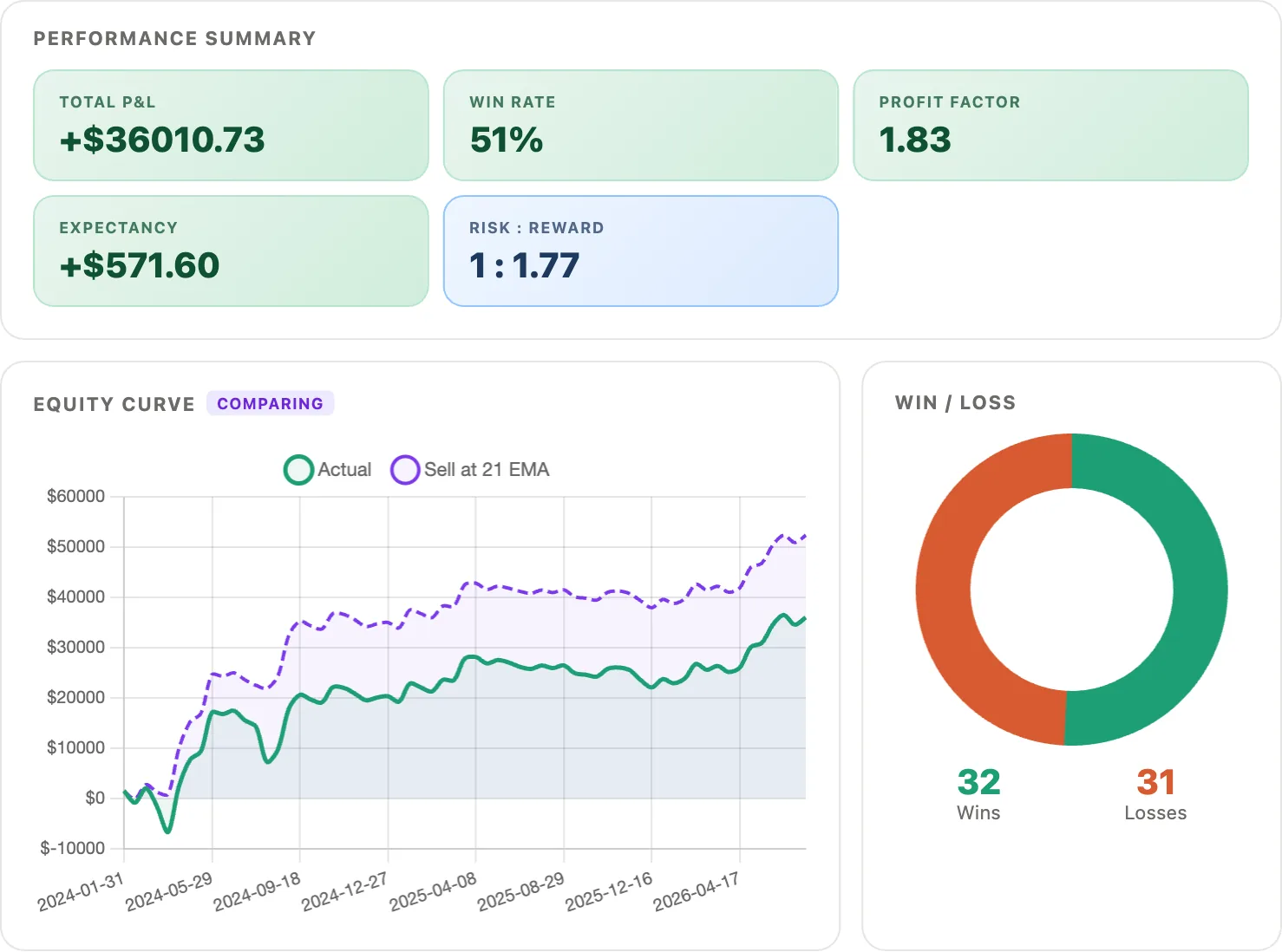
Task: Click the green wins segment of donut
Action: (x=1201, y=590)
